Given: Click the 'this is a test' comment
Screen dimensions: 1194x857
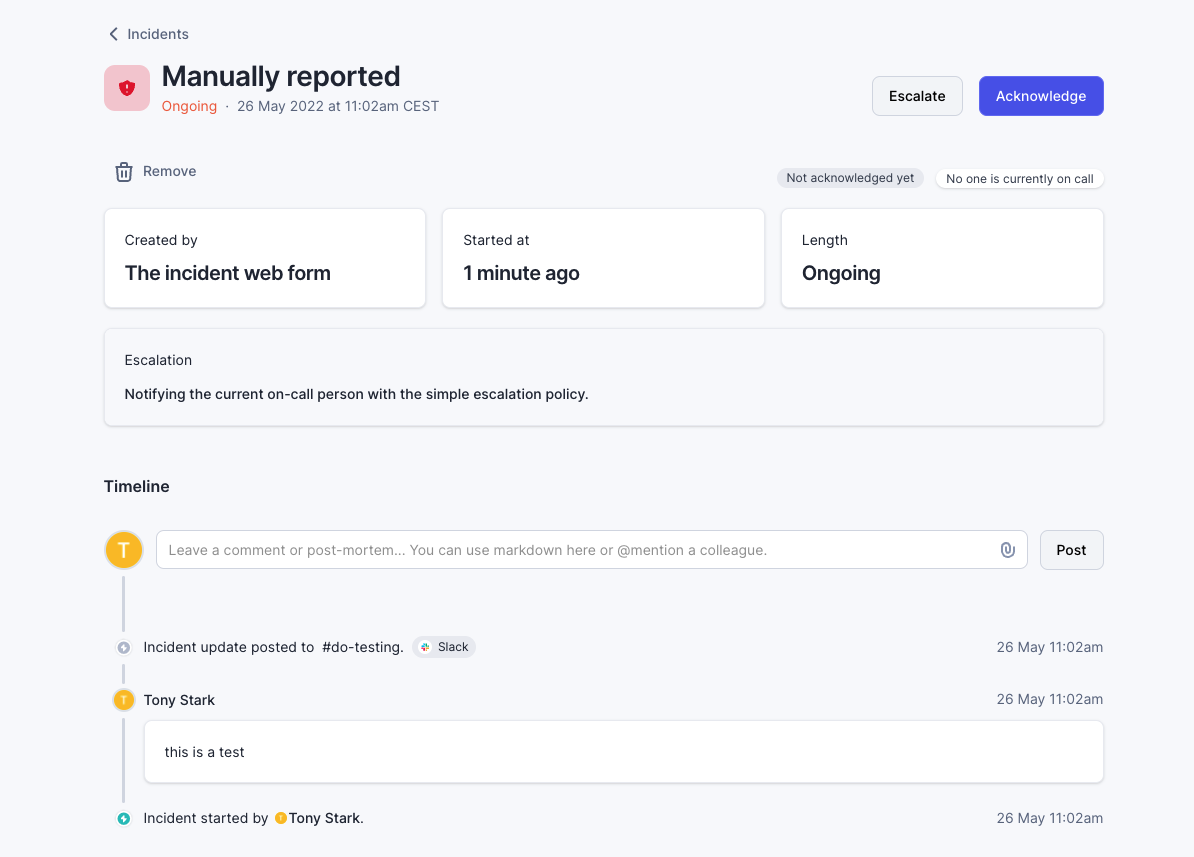Looking at the screenshot, I should [x=205, y=752].
